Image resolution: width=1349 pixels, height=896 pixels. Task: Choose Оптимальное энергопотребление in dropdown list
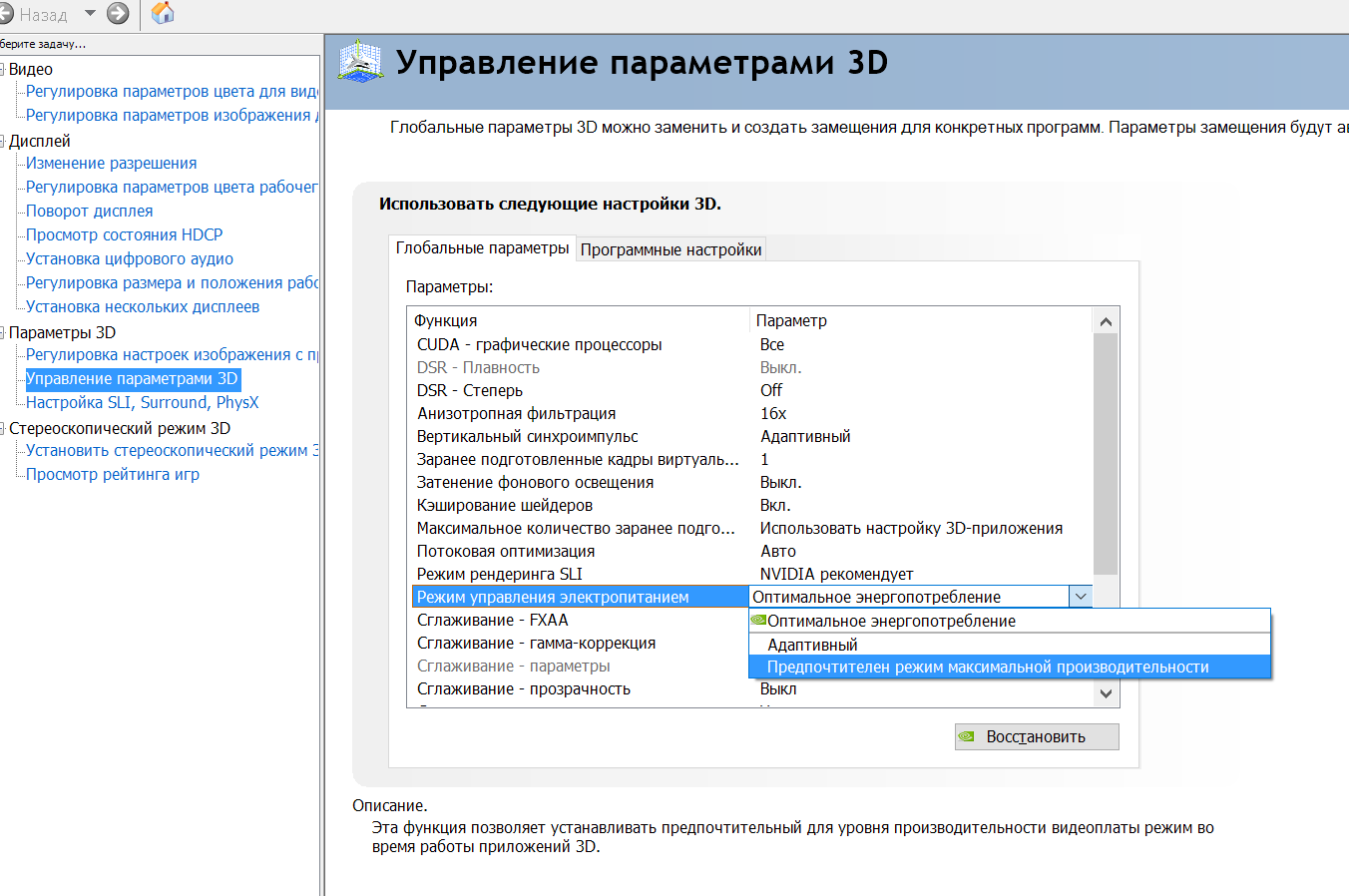[1010, 621]
